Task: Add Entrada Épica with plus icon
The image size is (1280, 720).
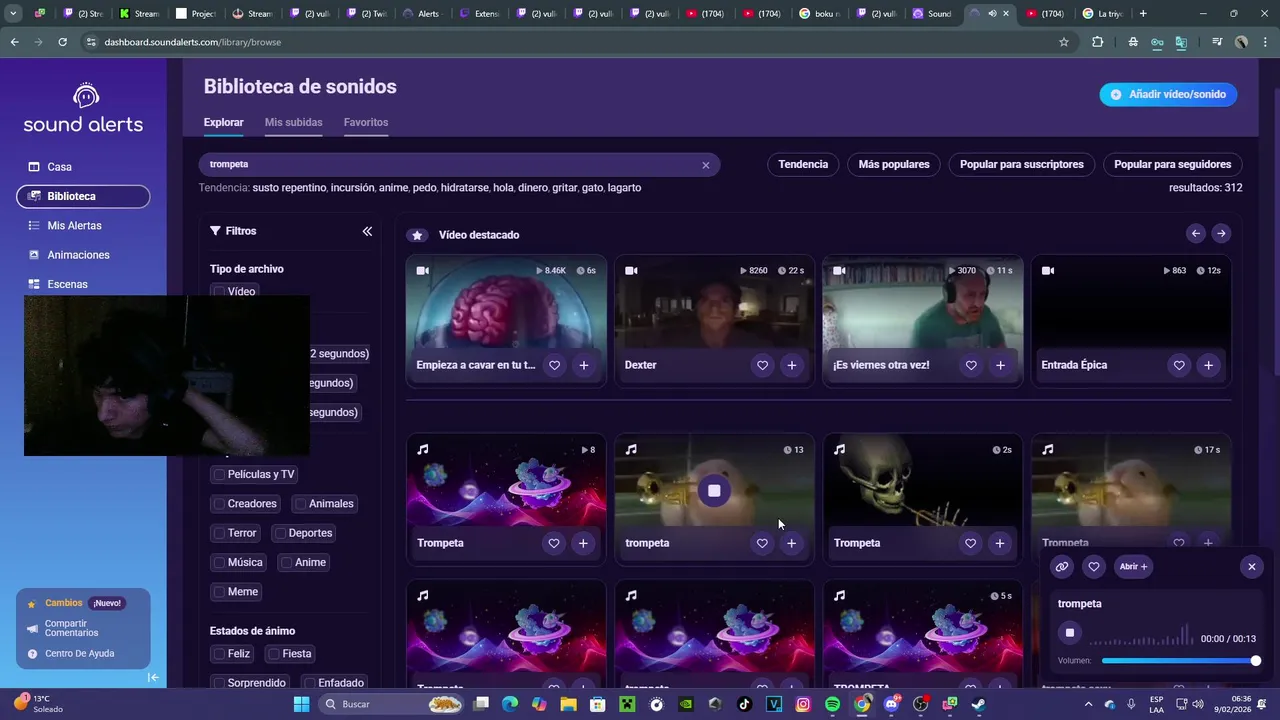Action: pos(1208,365)
